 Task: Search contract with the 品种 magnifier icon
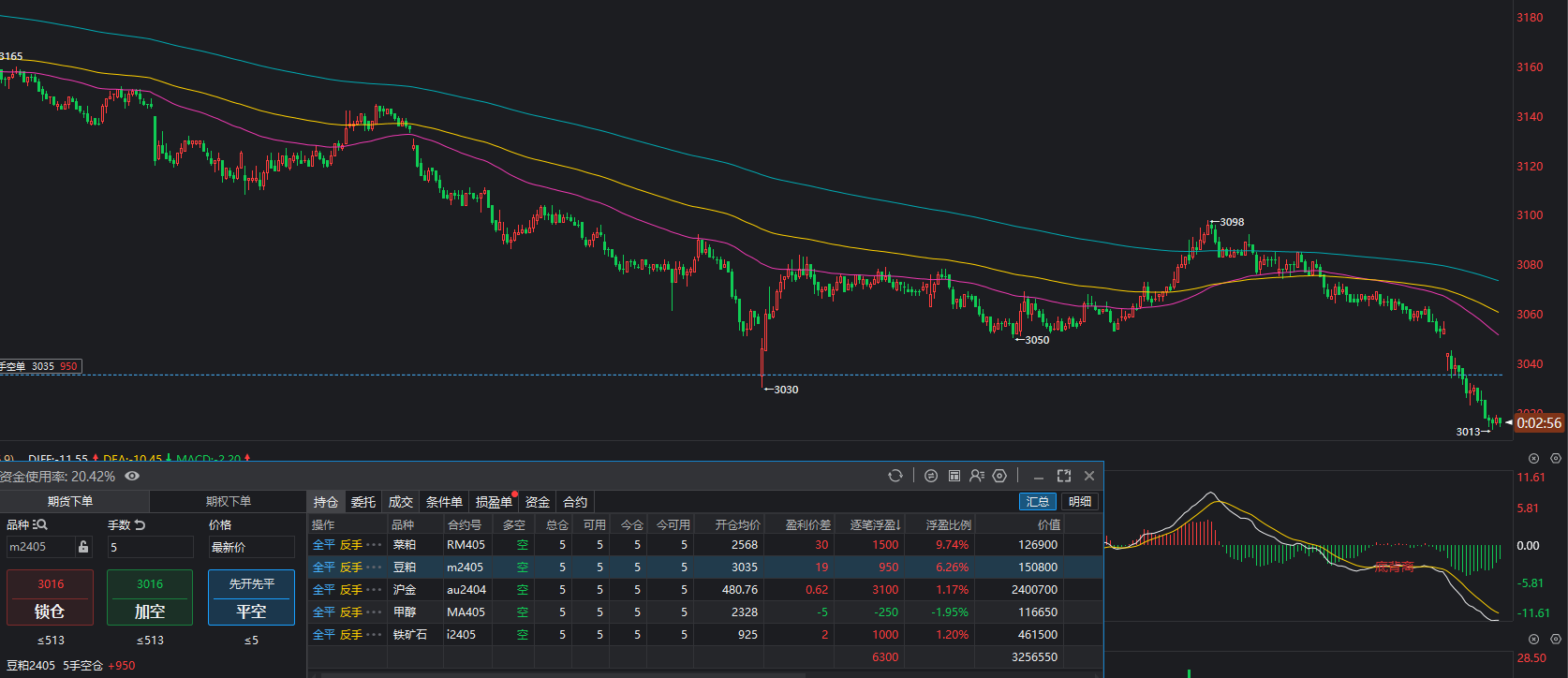39,524
